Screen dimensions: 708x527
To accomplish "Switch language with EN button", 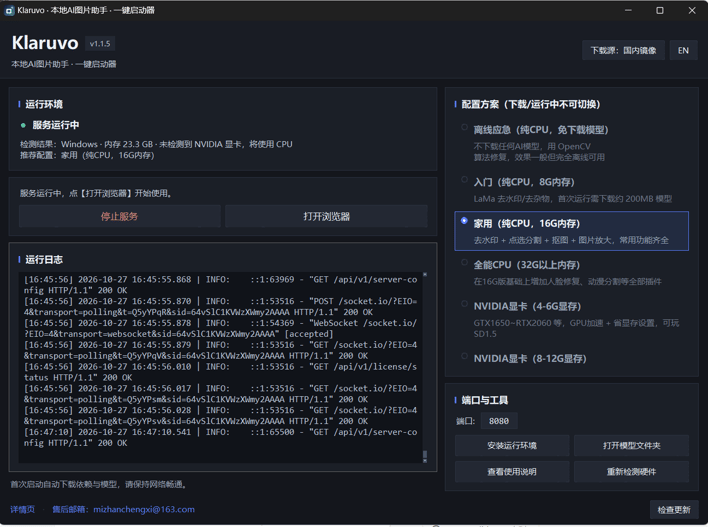I will tap(683, 51).
